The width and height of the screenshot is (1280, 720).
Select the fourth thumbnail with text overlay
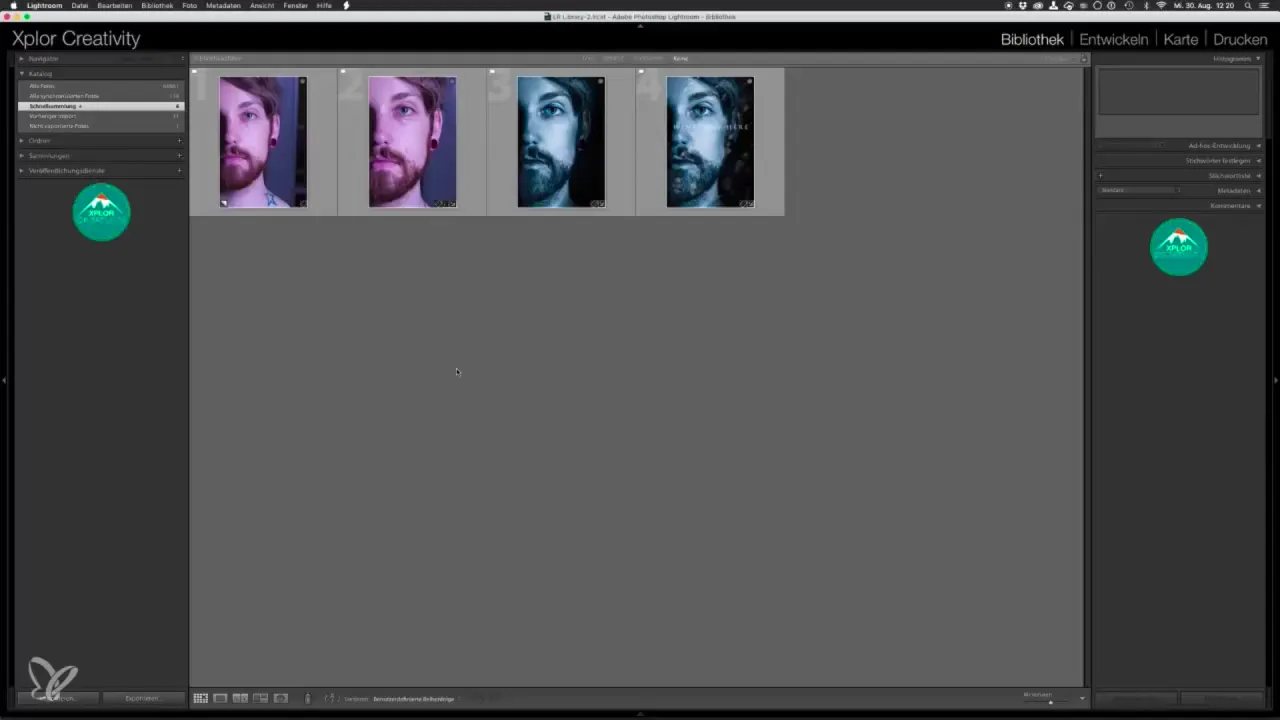[x=710, y=142]
